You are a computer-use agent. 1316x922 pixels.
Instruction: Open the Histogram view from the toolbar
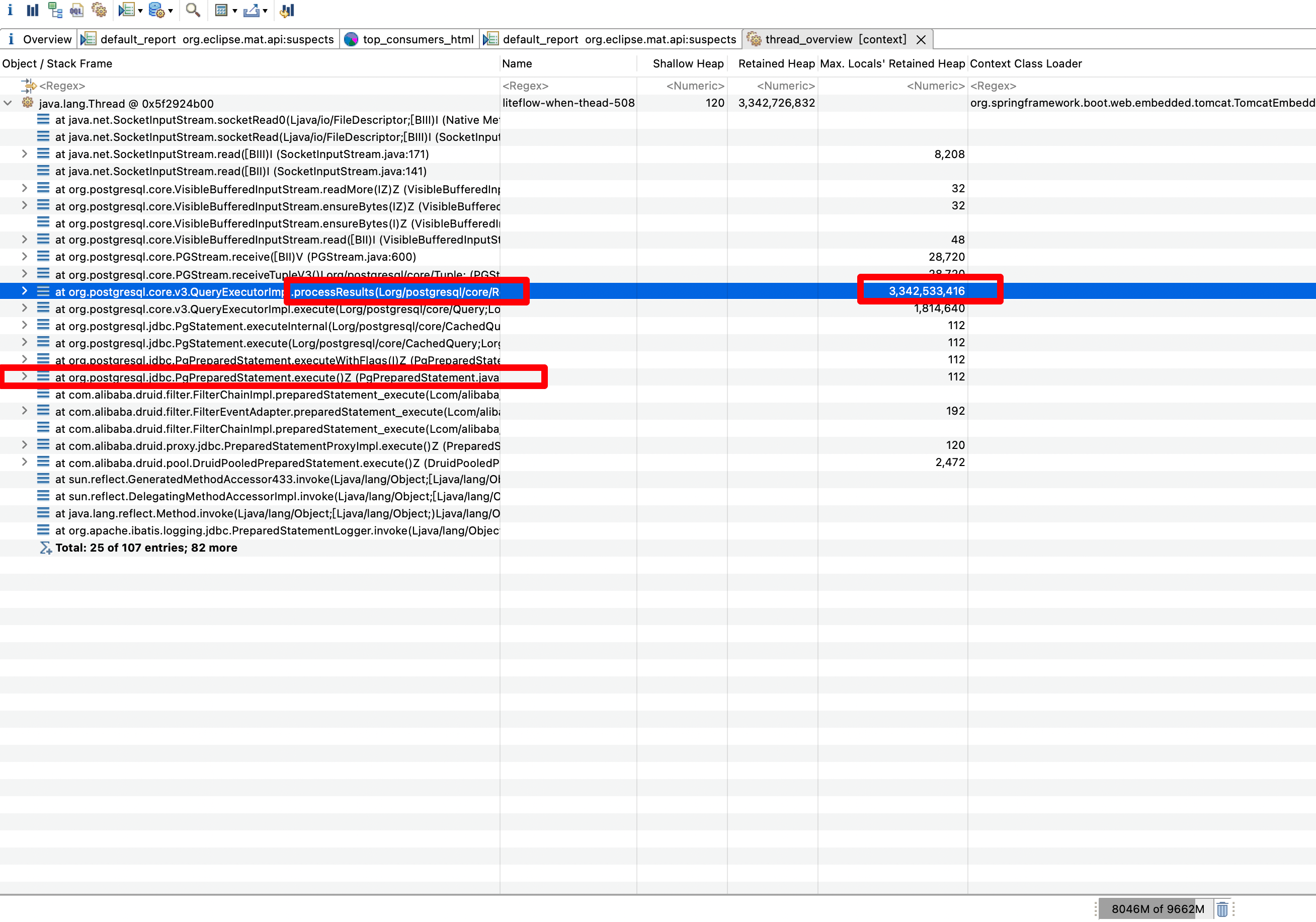(x=32, y=10)
